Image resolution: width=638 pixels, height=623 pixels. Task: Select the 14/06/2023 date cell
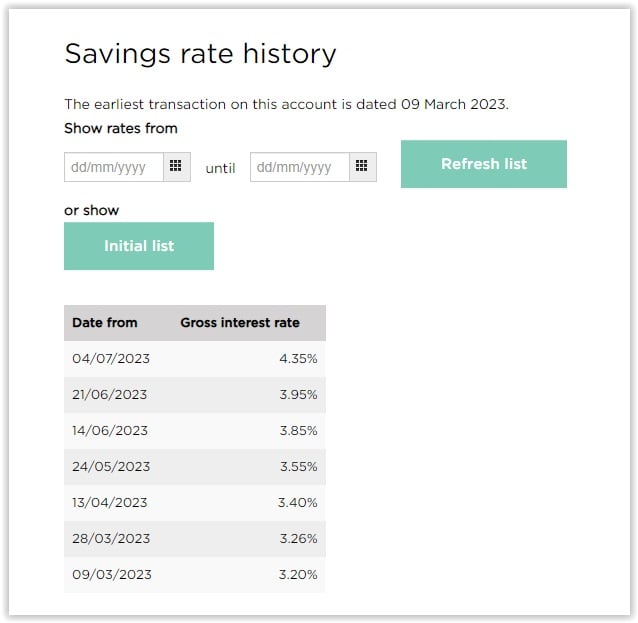click(110, 430)
